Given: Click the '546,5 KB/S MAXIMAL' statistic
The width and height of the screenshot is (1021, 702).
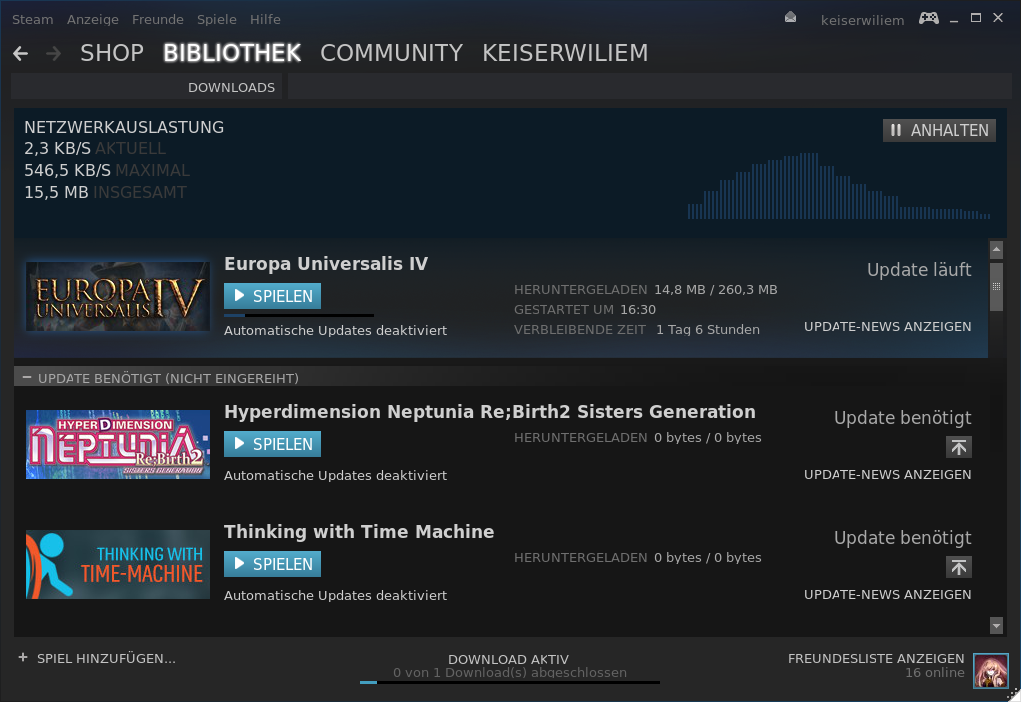Looking at the screenshot, I should (x=107, y=171).
